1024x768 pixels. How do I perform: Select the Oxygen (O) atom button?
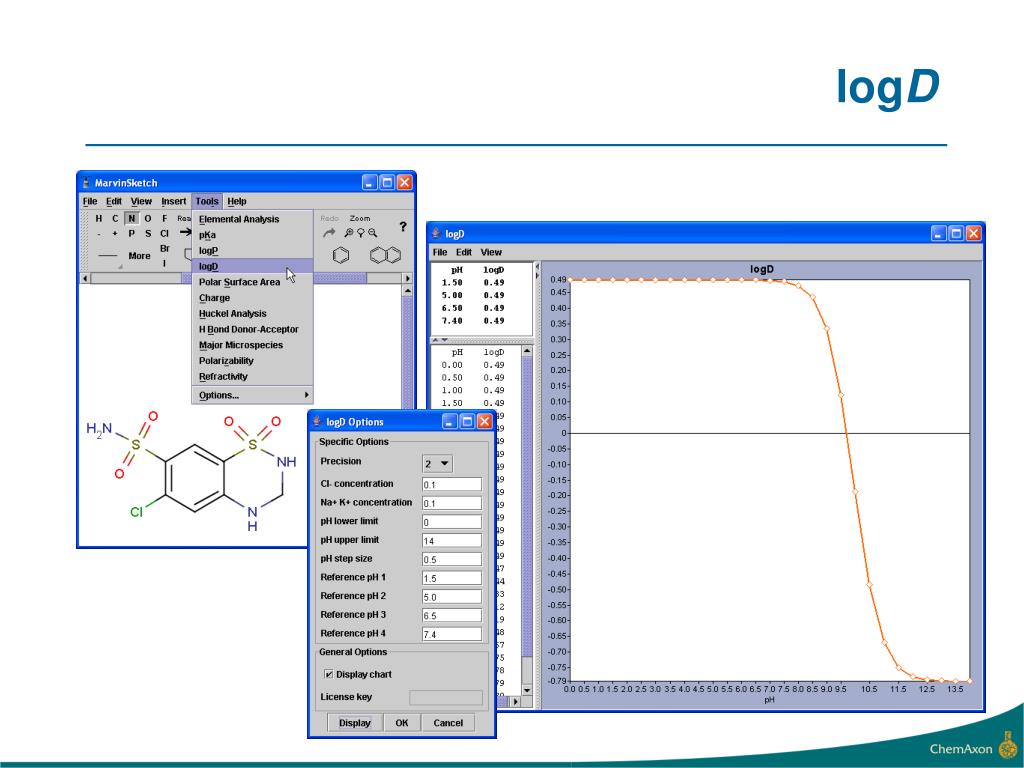(x=148, y=219)
